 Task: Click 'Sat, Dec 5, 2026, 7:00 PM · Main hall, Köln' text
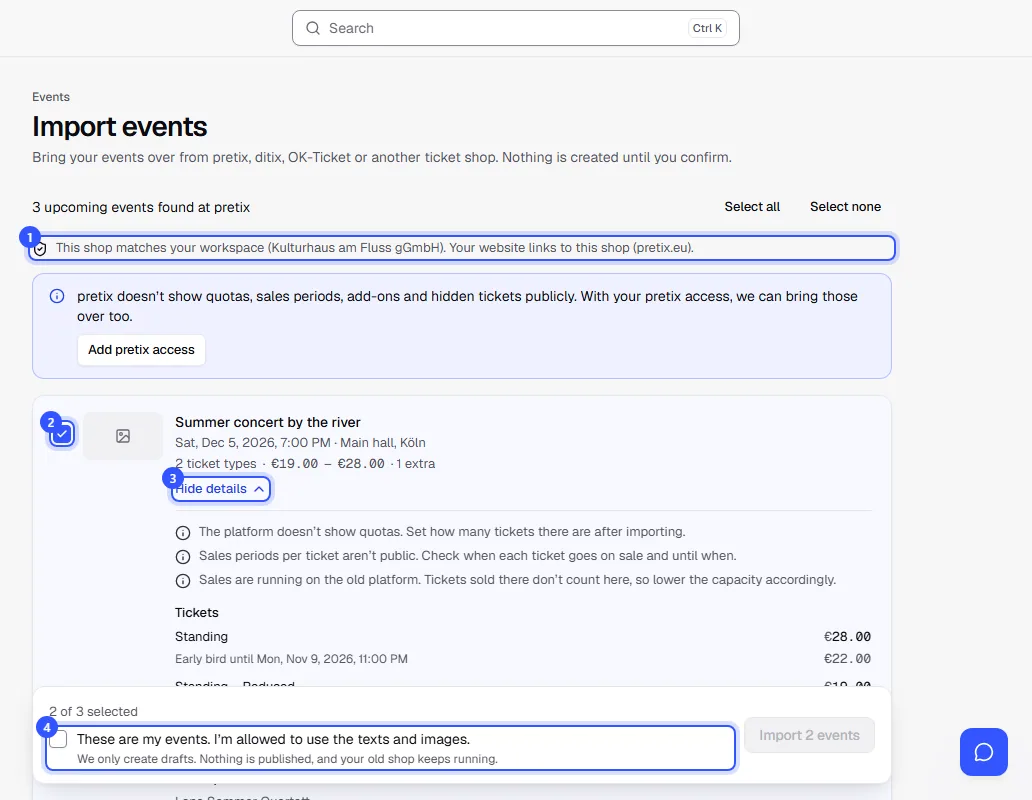tap(300, 443)
